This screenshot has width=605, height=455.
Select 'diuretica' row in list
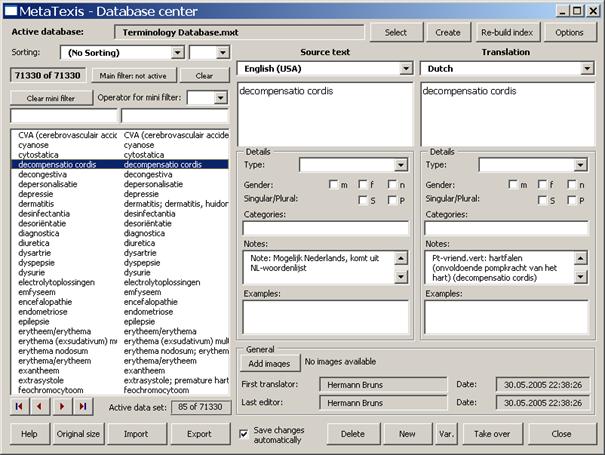click(x=120, y=243)
